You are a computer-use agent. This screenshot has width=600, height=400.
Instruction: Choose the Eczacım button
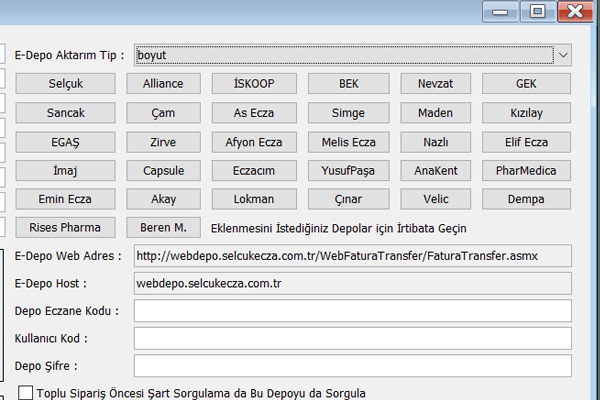tap(254, 170)
